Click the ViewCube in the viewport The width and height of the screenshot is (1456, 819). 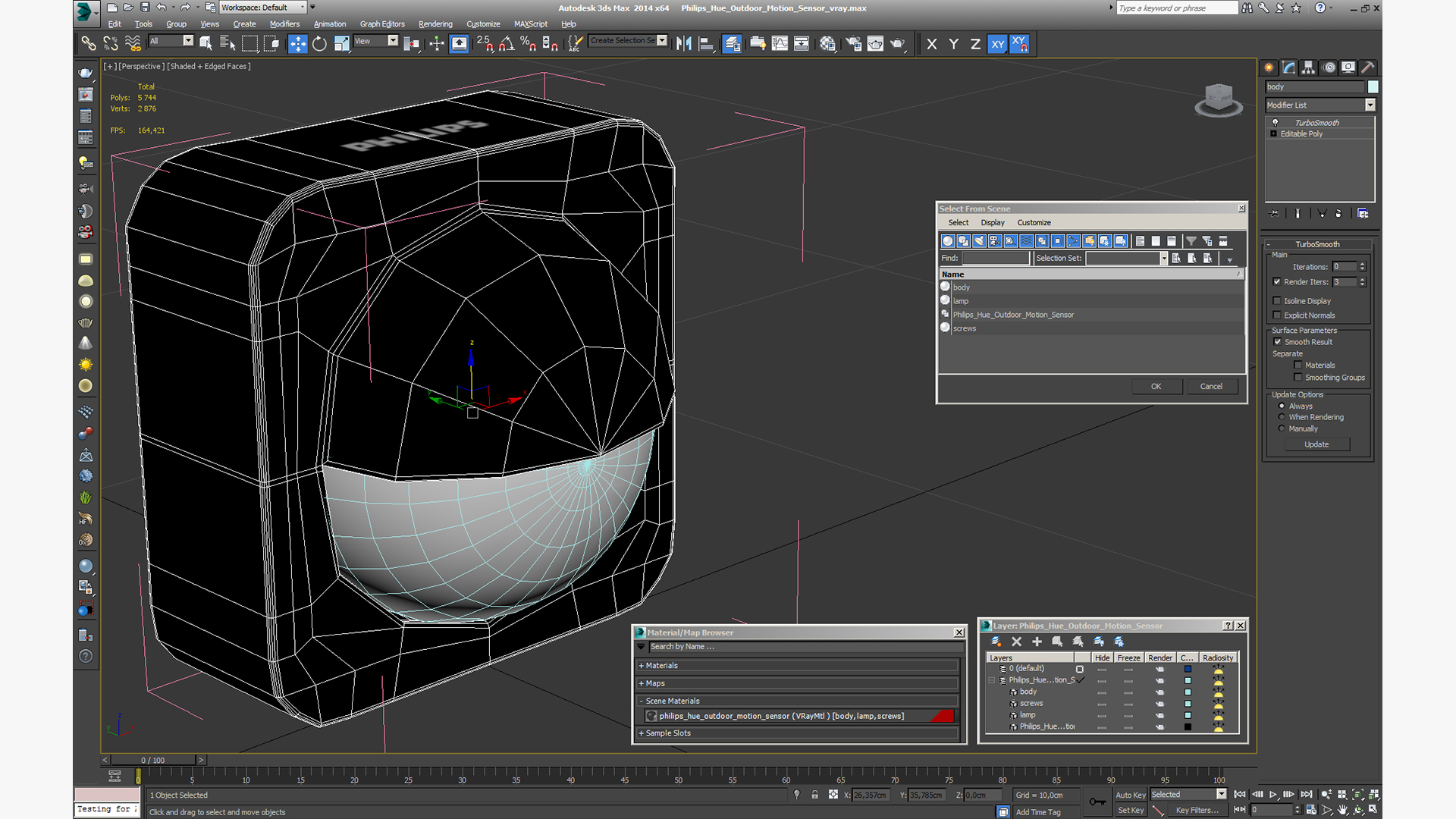pyautogui.click(x=1219, y=99)
